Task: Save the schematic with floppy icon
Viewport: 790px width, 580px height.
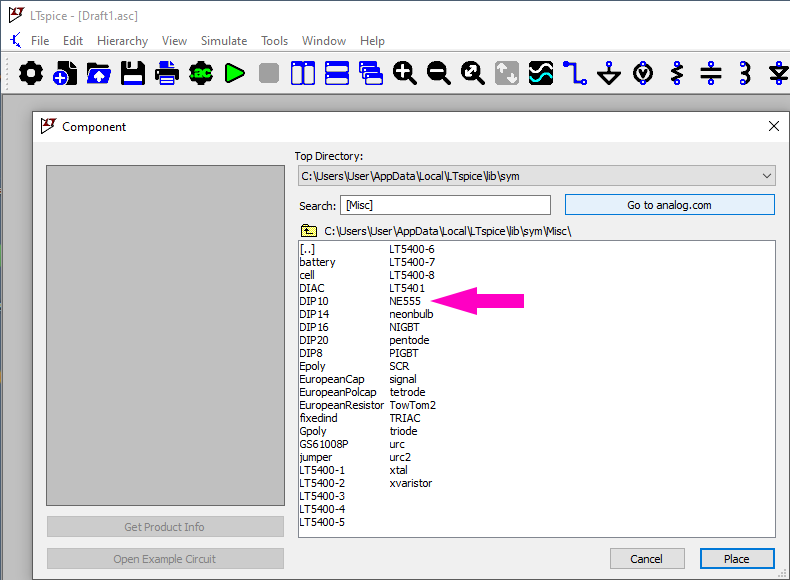Action: pyautogui.click(x=133, y=74)
